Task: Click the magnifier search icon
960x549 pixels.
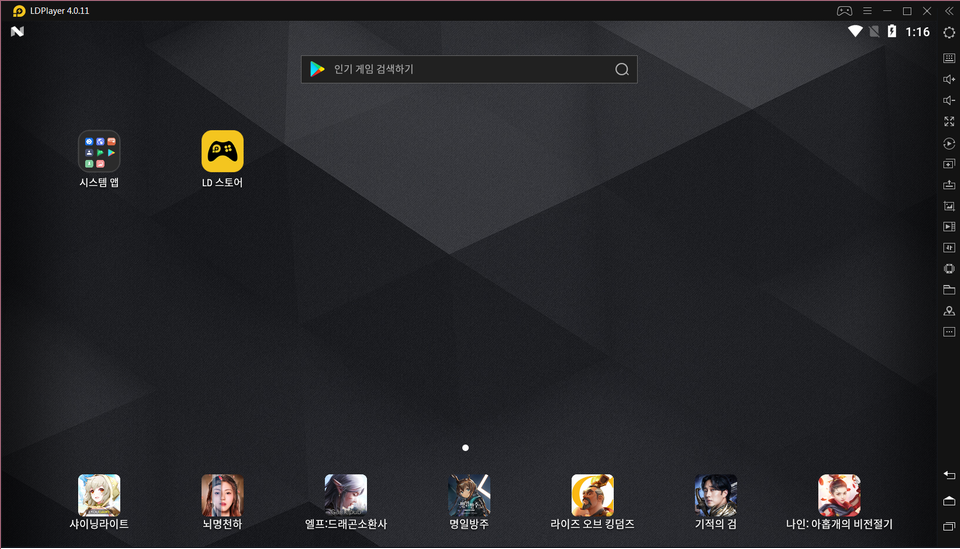Action: [x=622, y=69]
